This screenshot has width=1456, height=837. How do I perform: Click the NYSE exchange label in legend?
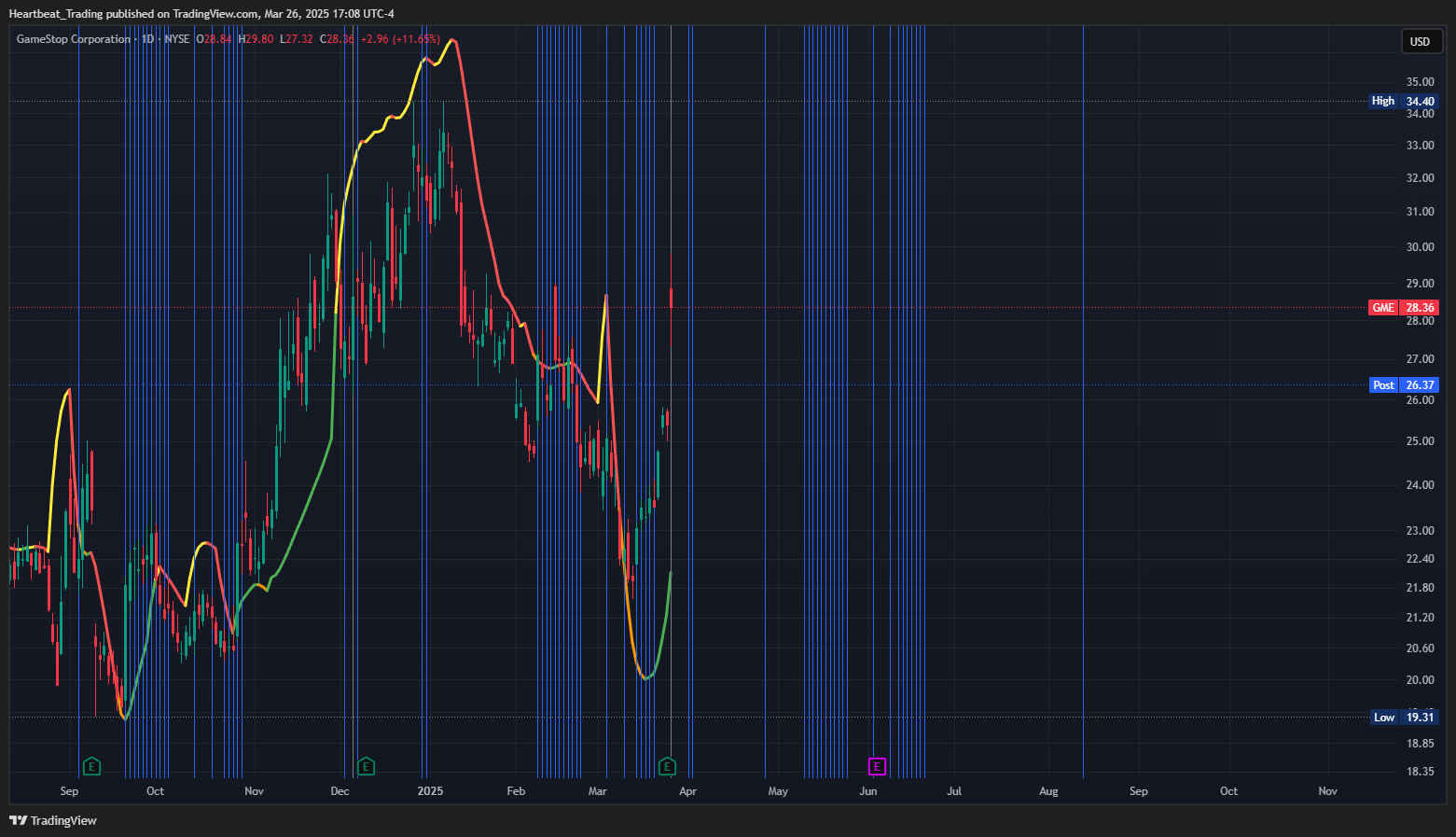point(176,39)
